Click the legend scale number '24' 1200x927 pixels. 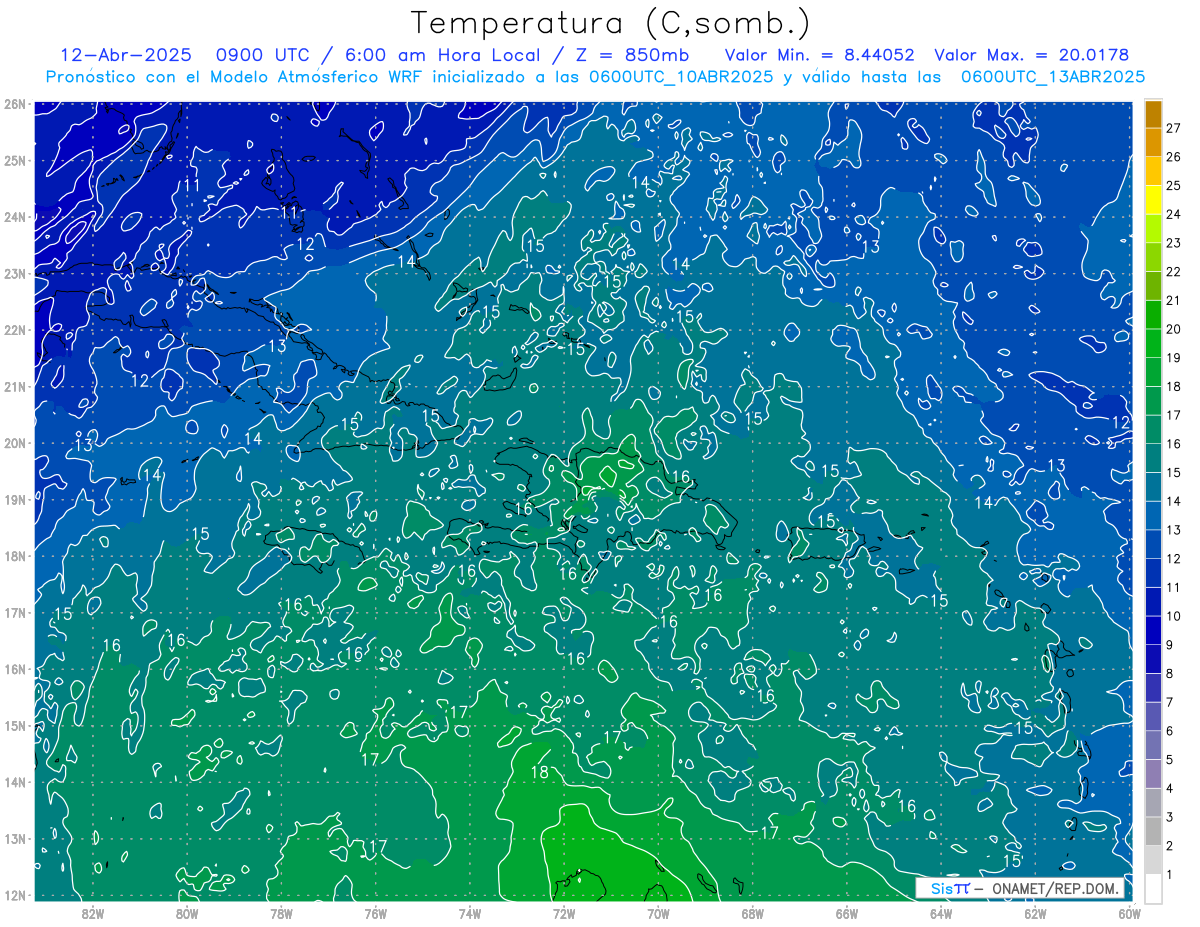pos(1175,214)
